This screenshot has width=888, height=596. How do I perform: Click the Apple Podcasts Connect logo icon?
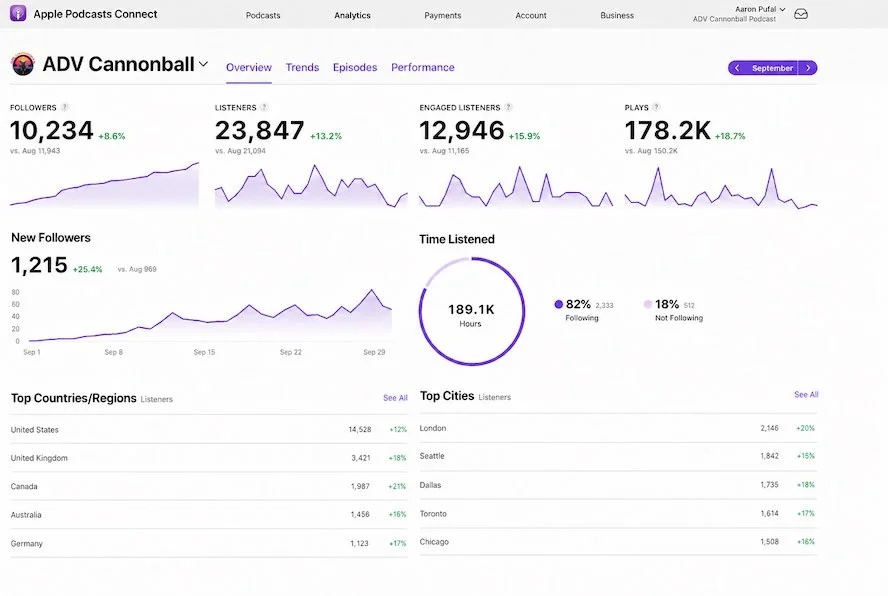tap(18, 14)
